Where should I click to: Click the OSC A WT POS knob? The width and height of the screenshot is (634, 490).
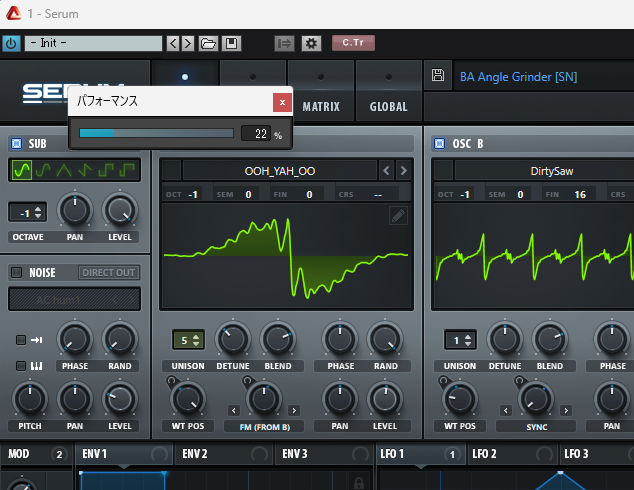click(188, 399)
